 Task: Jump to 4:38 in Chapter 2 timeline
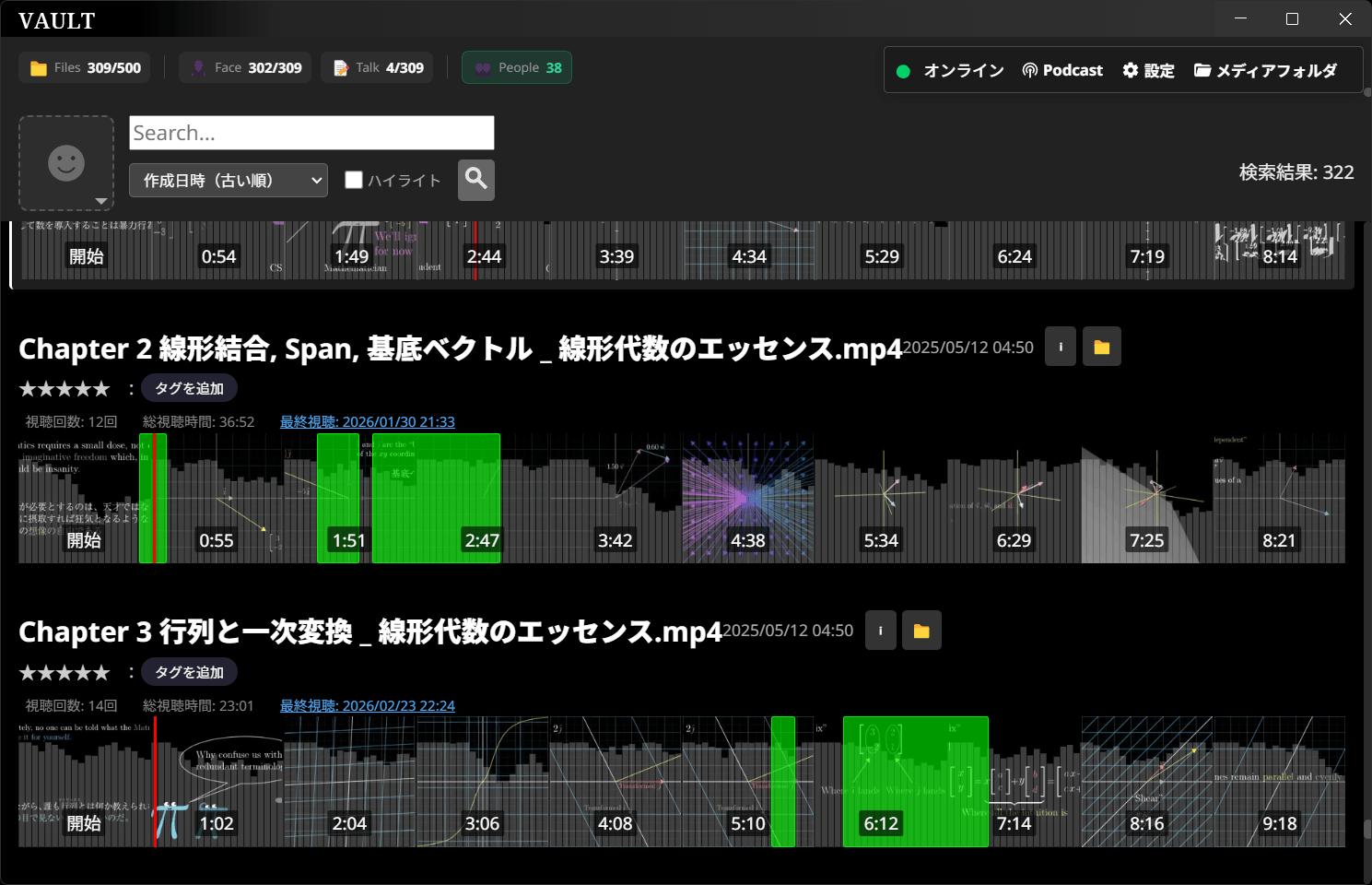(748, 540)
